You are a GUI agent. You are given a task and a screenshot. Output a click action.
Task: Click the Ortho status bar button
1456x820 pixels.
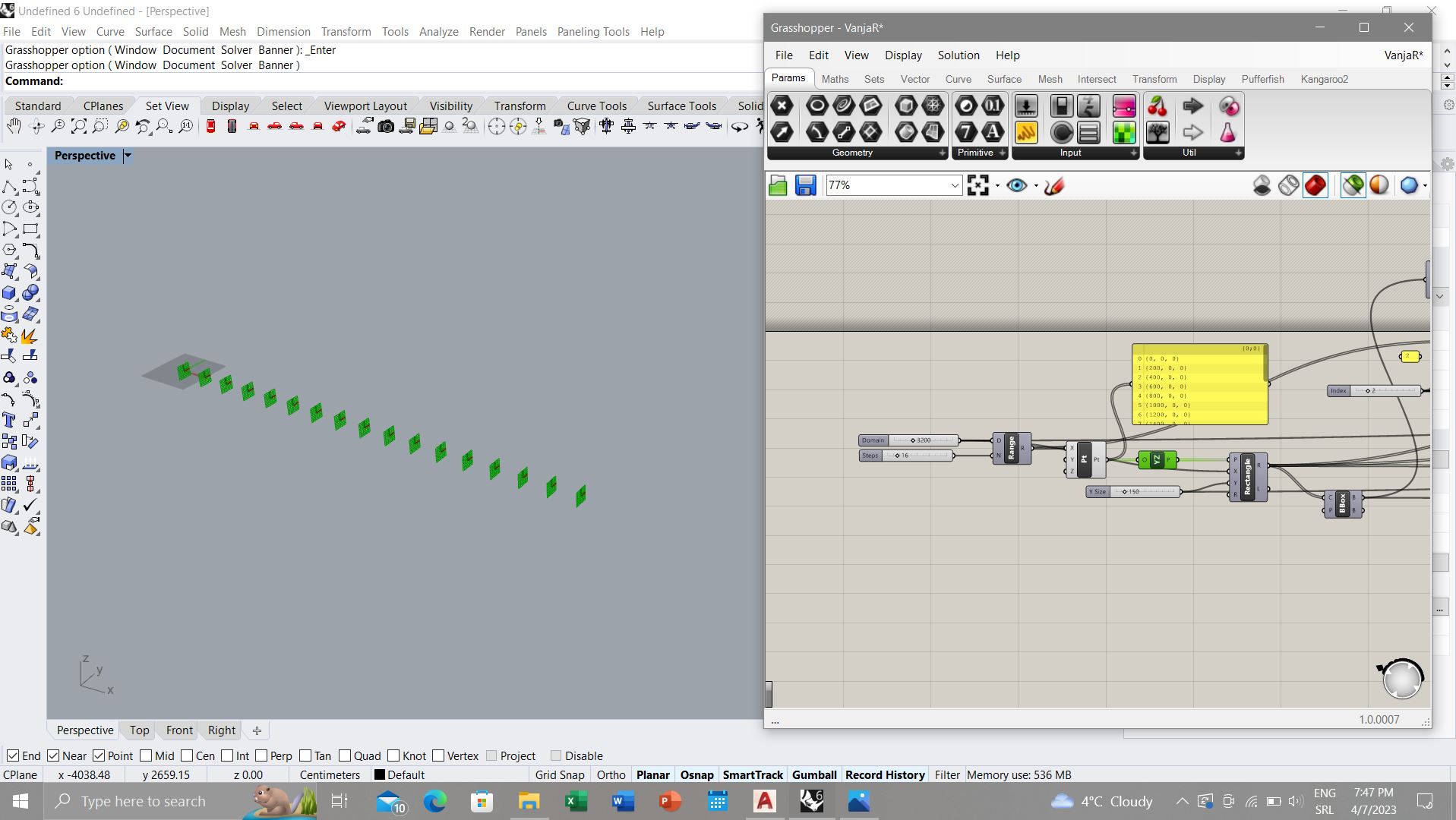click(x=611, y=775)
